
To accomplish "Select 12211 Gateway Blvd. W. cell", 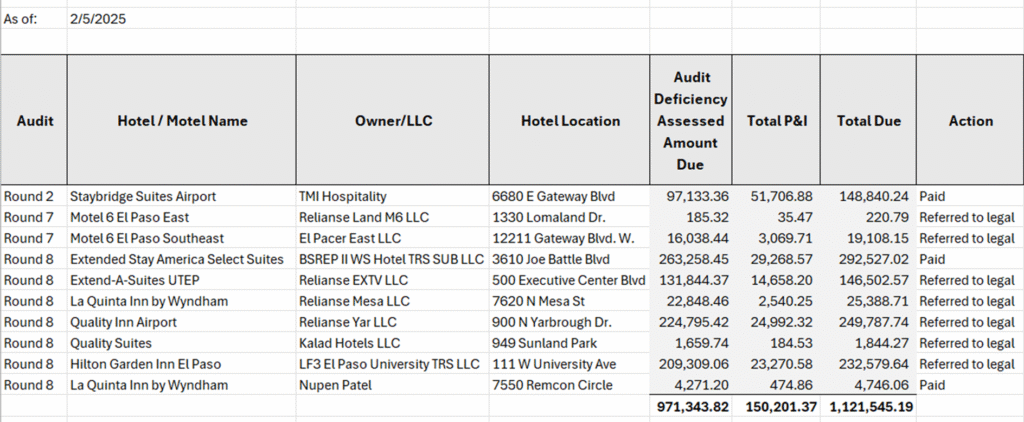I will pos(569,238).
